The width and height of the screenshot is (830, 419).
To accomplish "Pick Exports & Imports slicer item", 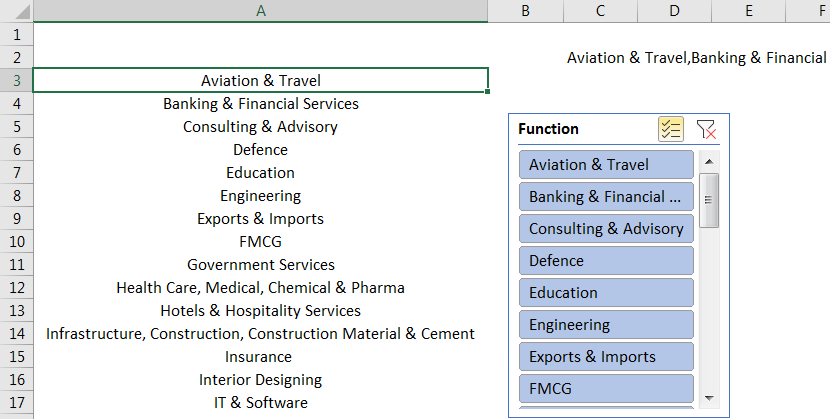I will 606,357.
